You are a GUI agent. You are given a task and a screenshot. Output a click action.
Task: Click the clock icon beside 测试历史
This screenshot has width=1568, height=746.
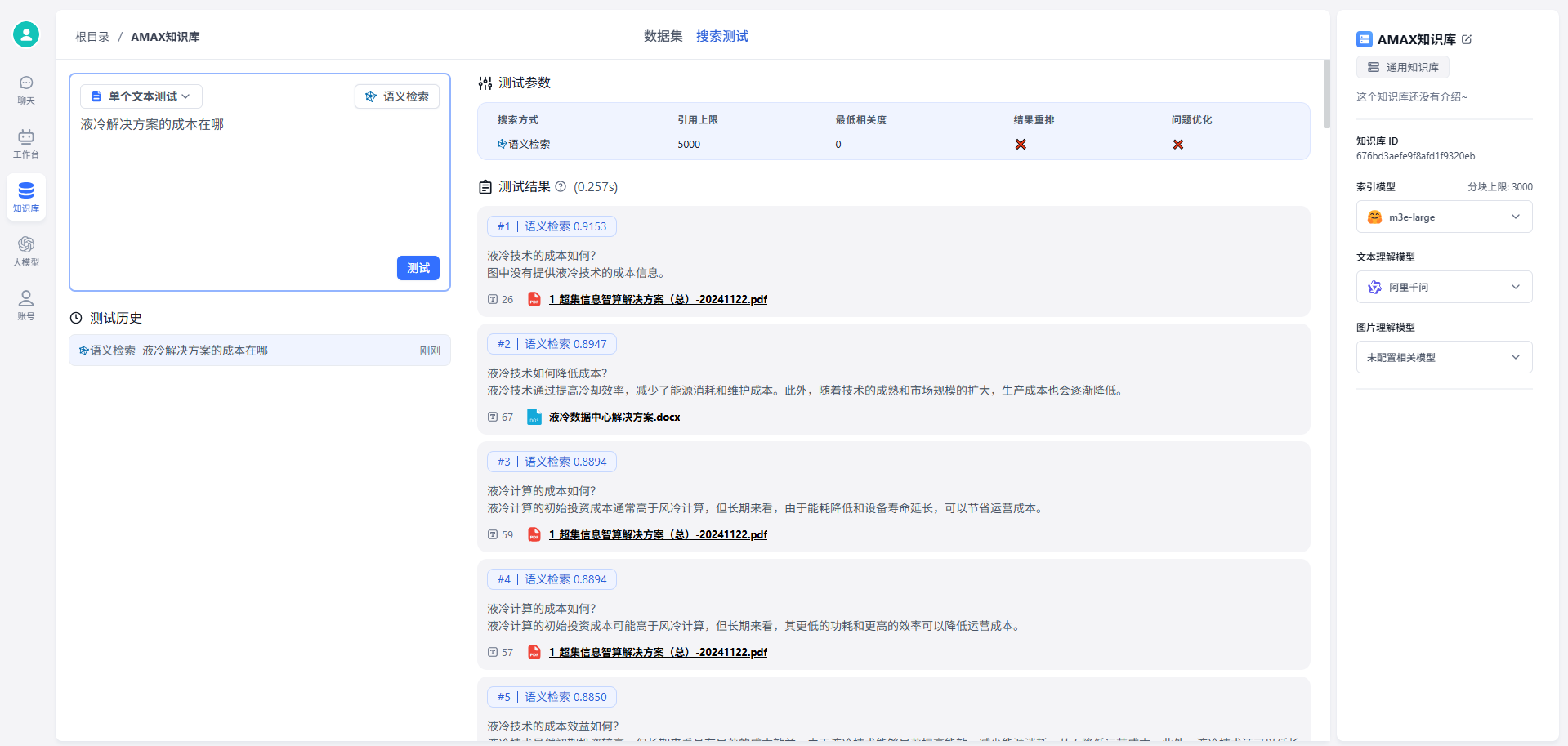(x=76, y=318)
